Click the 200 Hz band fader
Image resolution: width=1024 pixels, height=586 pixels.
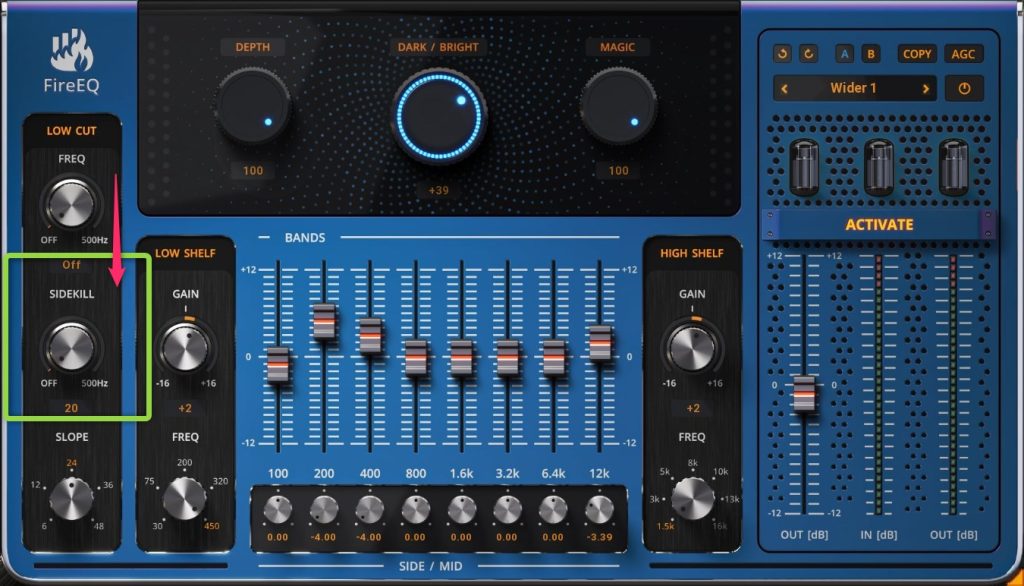click(324, 321)
